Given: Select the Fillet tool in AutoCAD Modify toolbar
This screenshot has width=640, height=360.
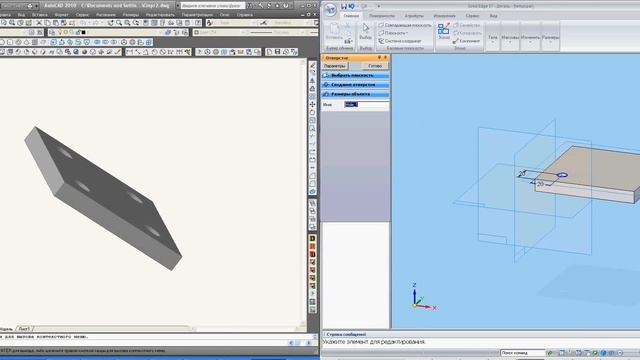Looking at the screenshot, I should coord(313,184).
